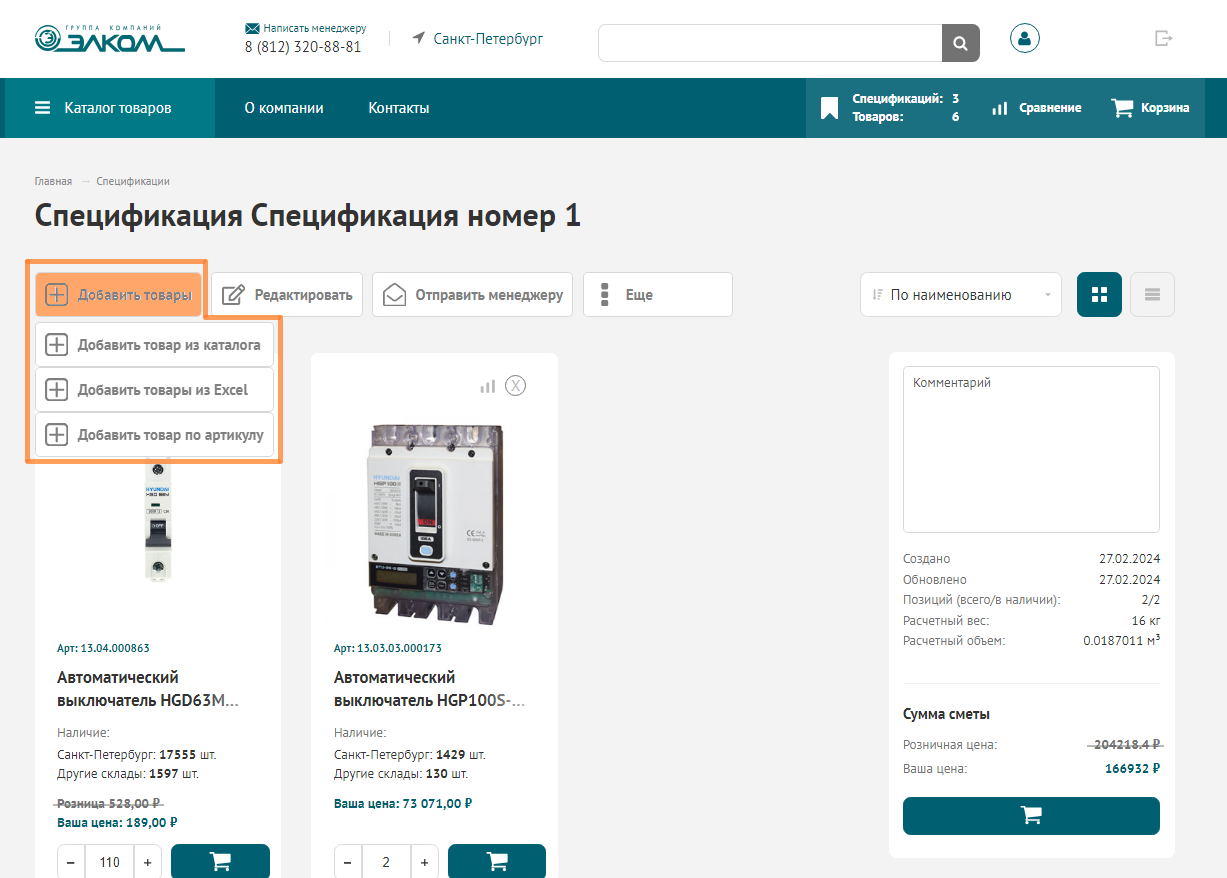Click the search magnifier button
Screen dimensions: 1227x878
pyautogui.click(x=960, y=43)
